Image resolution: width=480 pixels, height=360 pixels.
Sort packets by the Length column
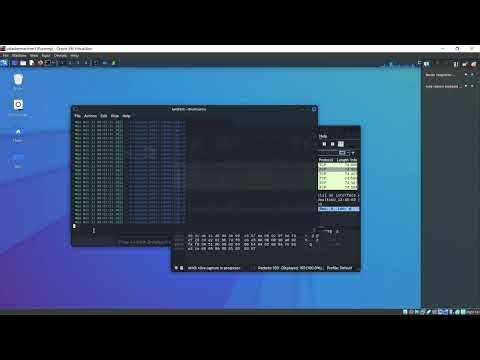tap(342, 160)
